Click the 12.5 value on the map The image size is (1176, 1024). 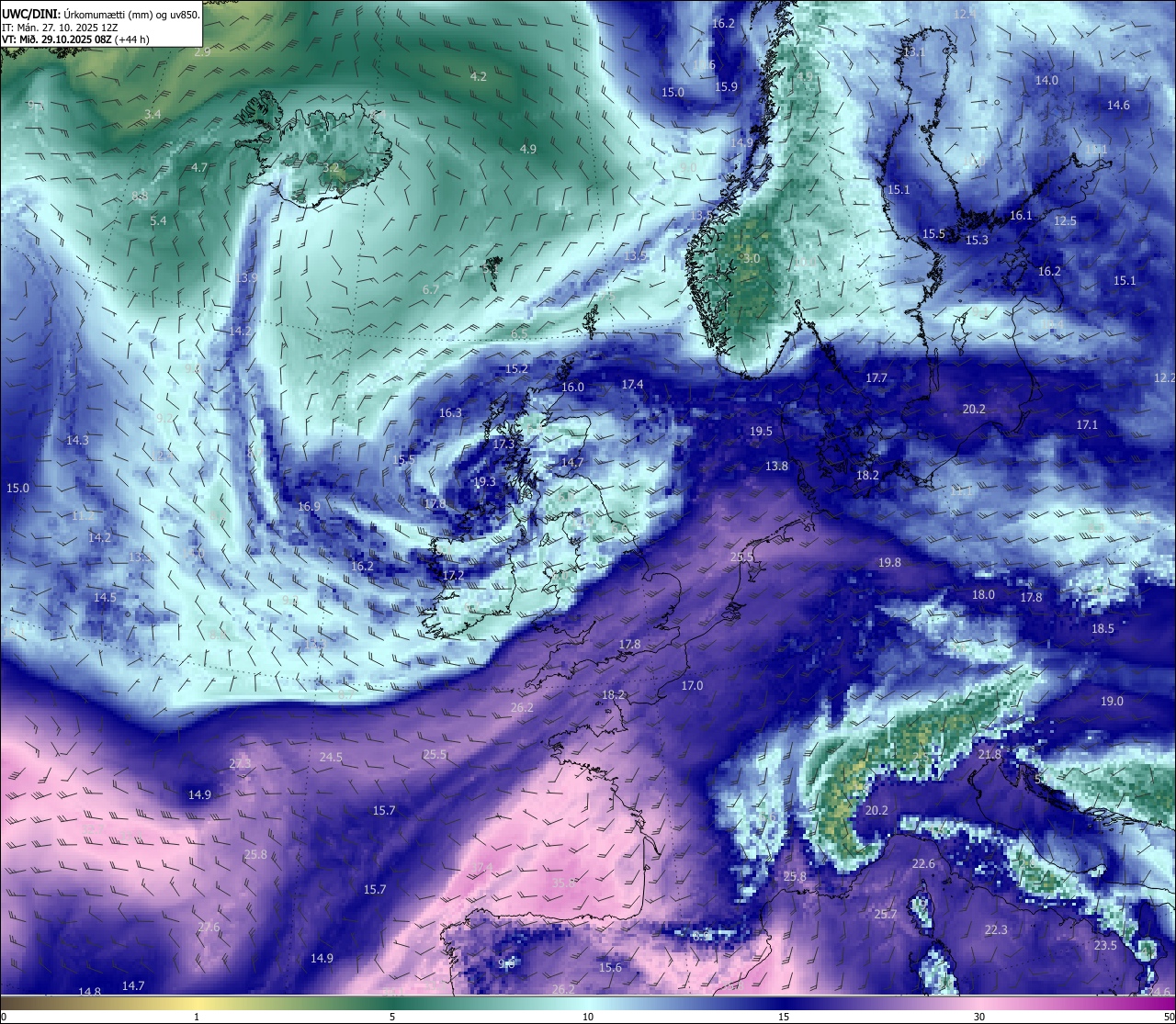tap(1065, 221)
